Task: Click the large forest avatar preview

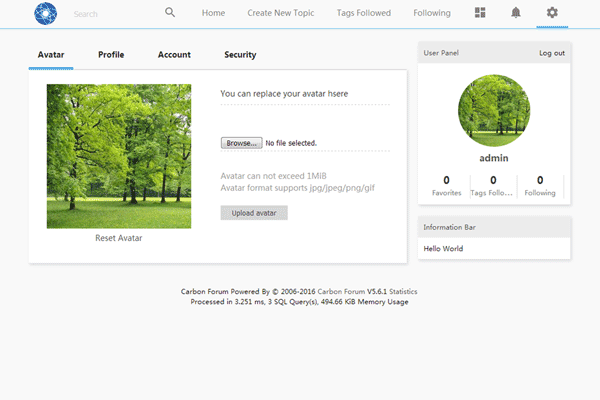Action: pos(119,156)
